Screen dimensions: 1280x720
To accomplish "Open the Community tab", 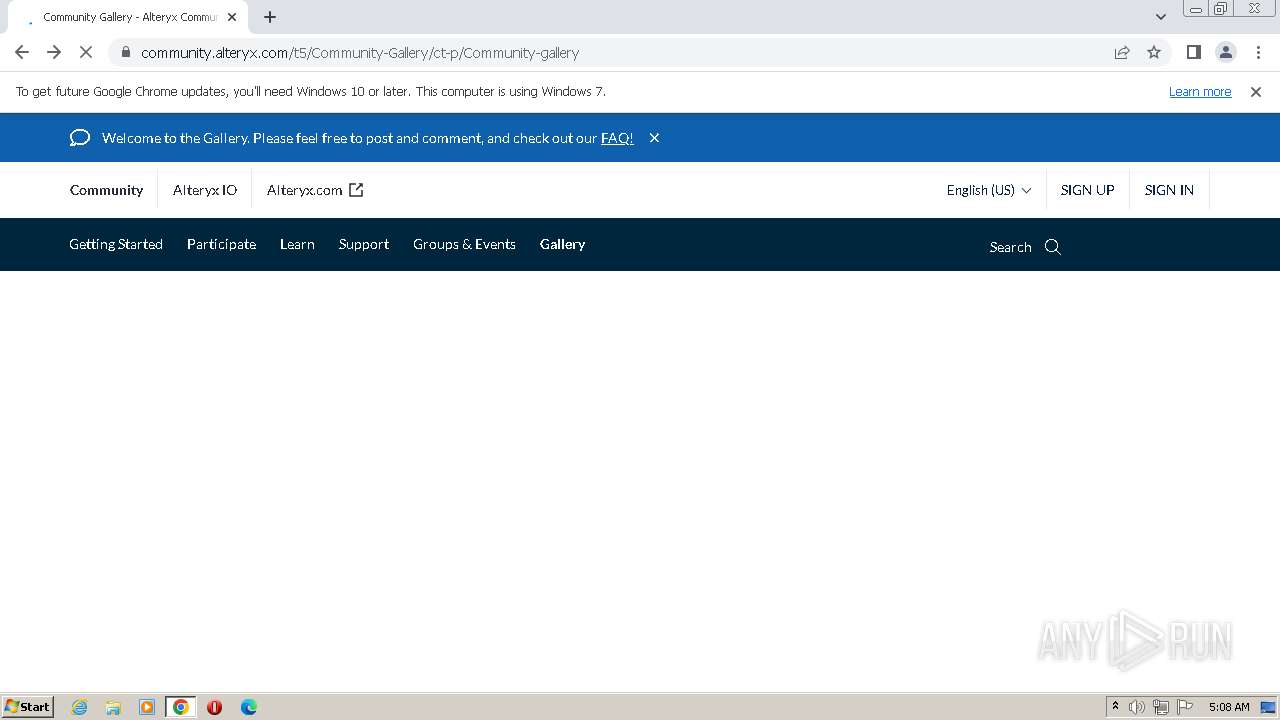I will [106, 190].
